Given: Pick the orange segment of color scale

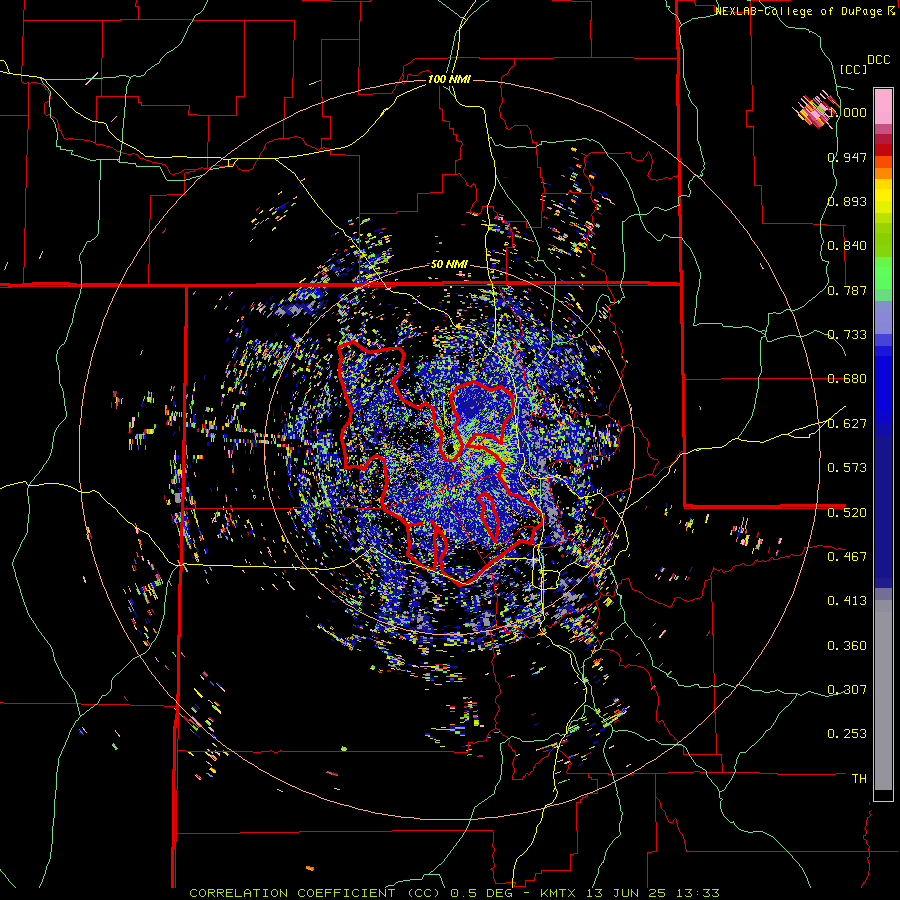Looking at the screenshot, I should pos(883,173).
